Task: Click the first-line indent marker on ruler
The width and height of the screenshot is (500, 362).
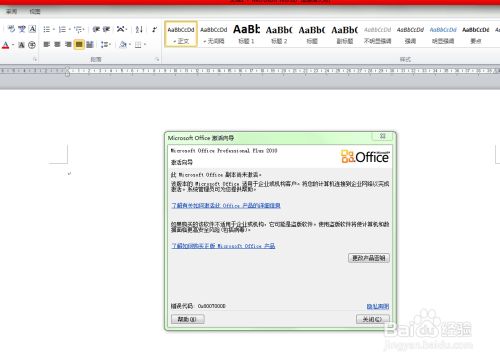Action: (x=67, y=69)
